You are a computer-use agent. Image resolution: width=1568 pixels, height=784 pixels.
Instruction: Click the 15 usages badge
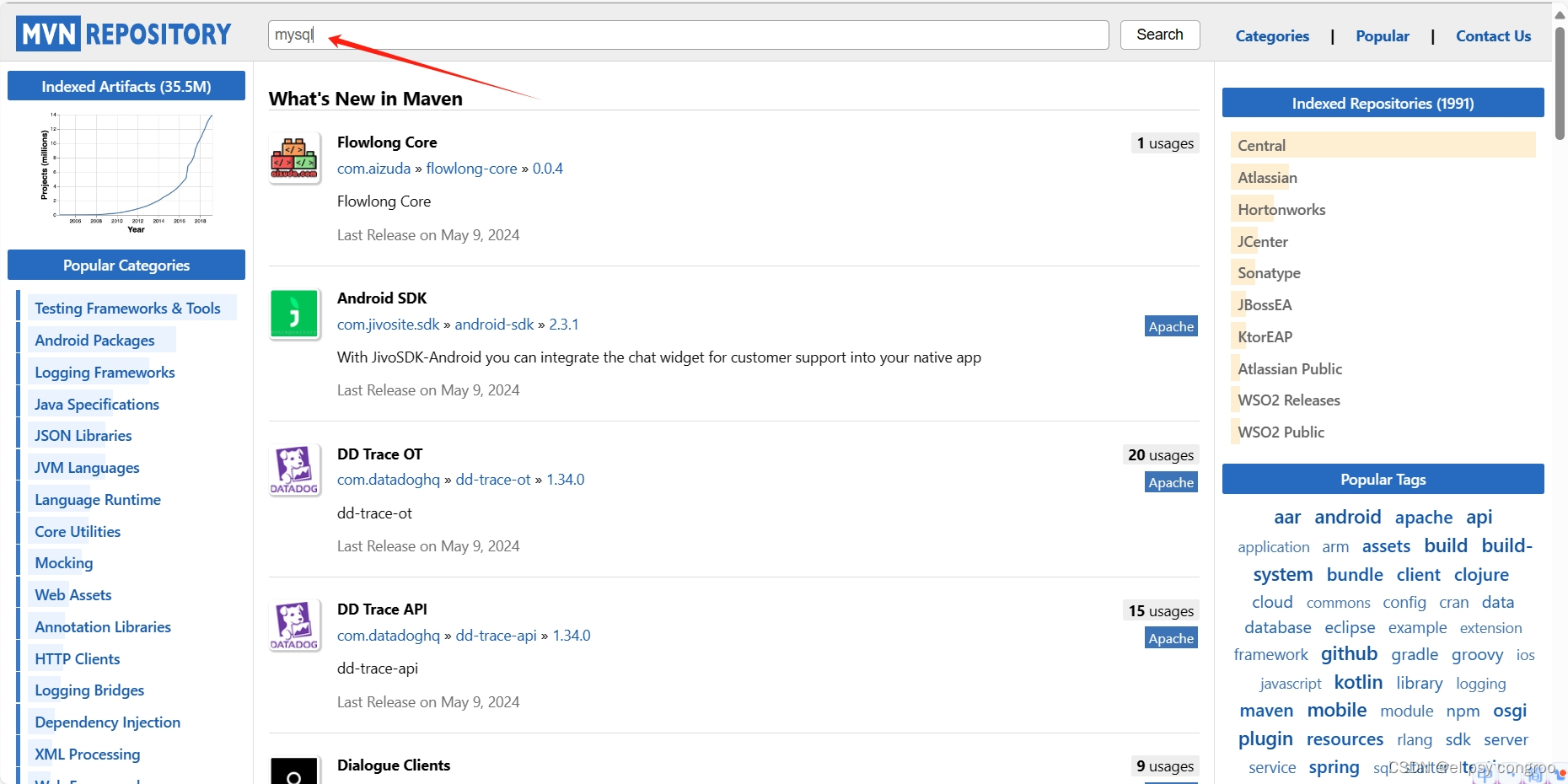(1161, 611)
